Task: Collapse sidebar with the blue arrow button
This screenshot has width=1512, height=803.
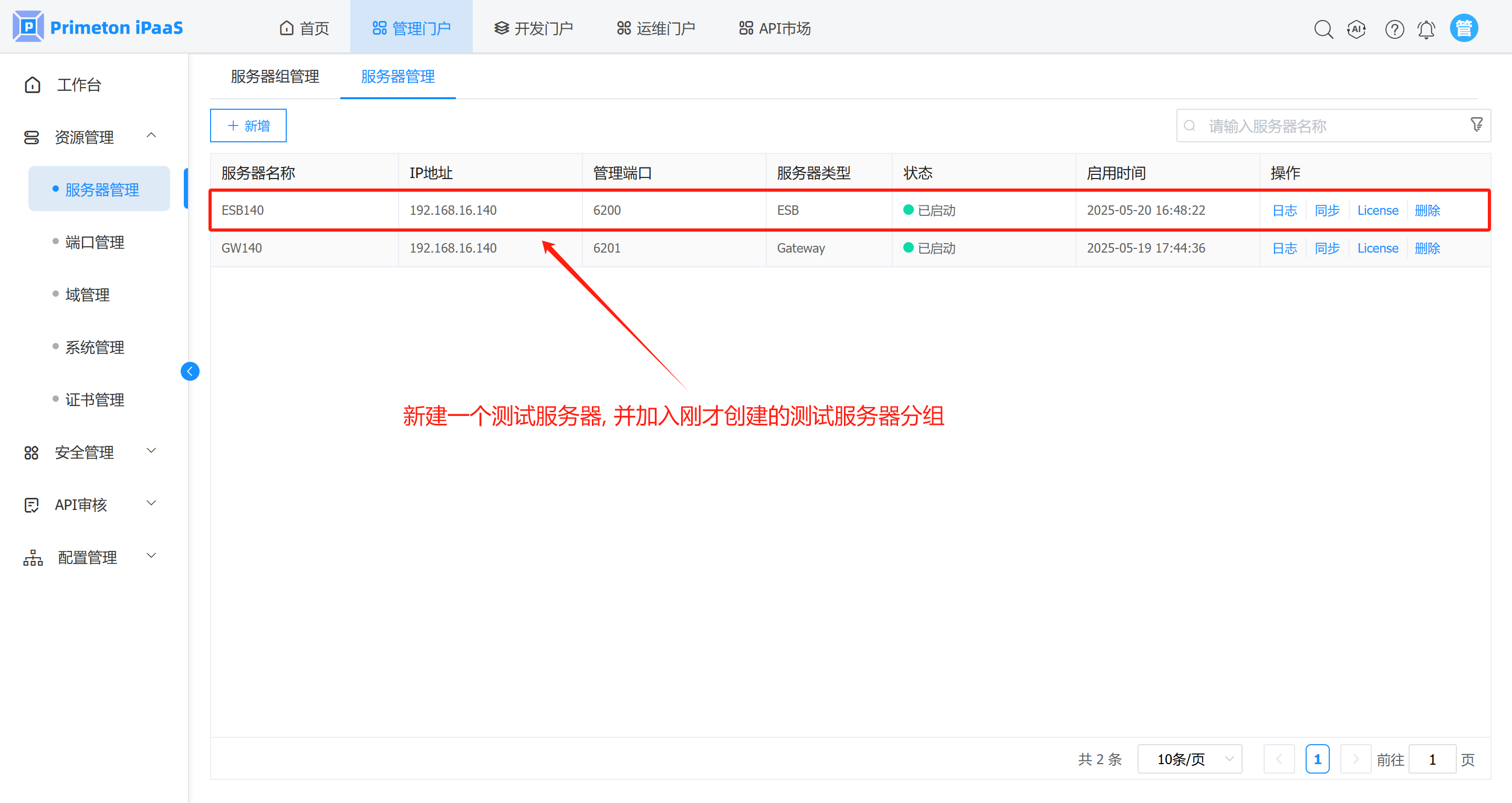Action: [190, 371]
